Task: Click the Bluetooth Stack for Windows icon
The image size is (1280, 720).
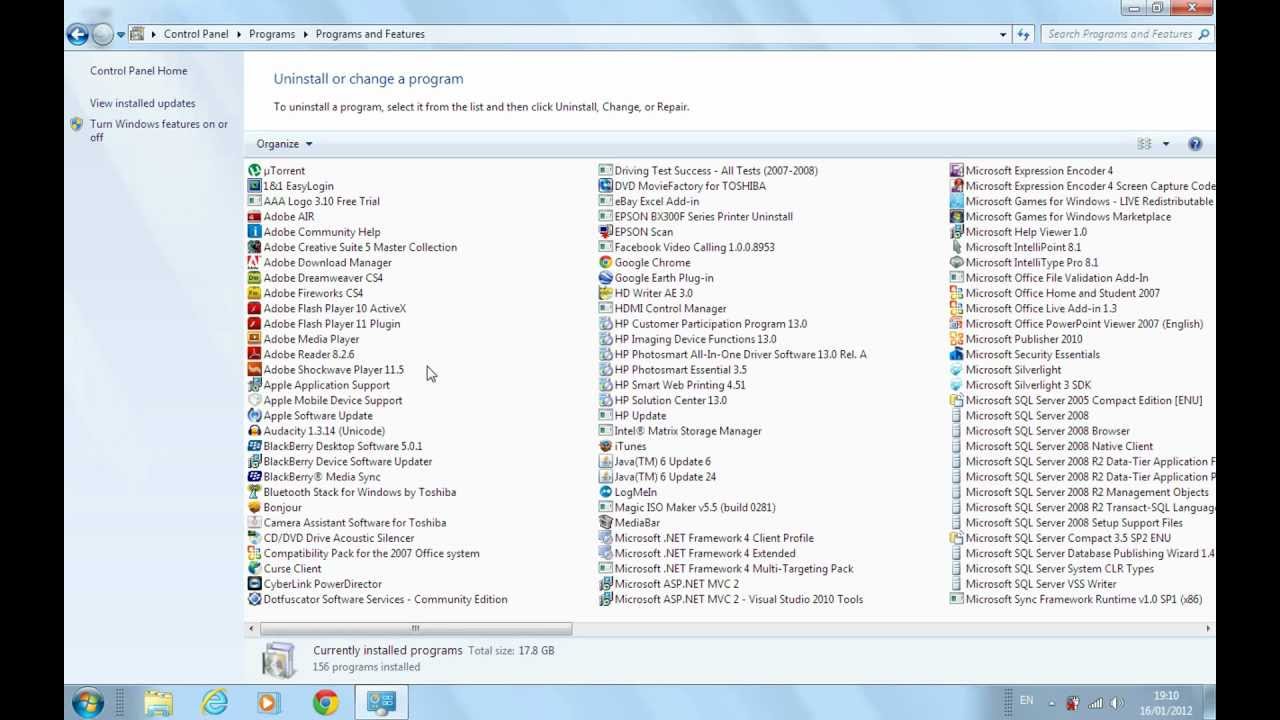Action: click(255, 492)
